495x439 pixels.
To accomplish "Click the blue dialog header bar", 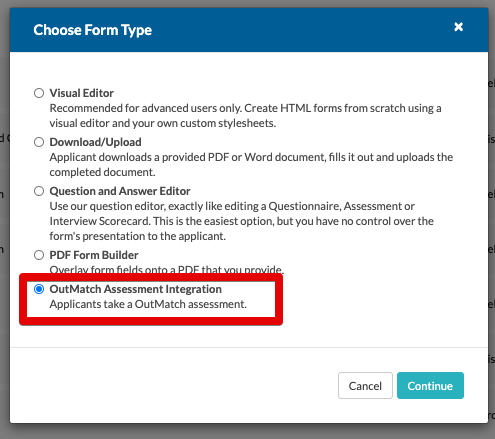I will (x=249, y=30).
